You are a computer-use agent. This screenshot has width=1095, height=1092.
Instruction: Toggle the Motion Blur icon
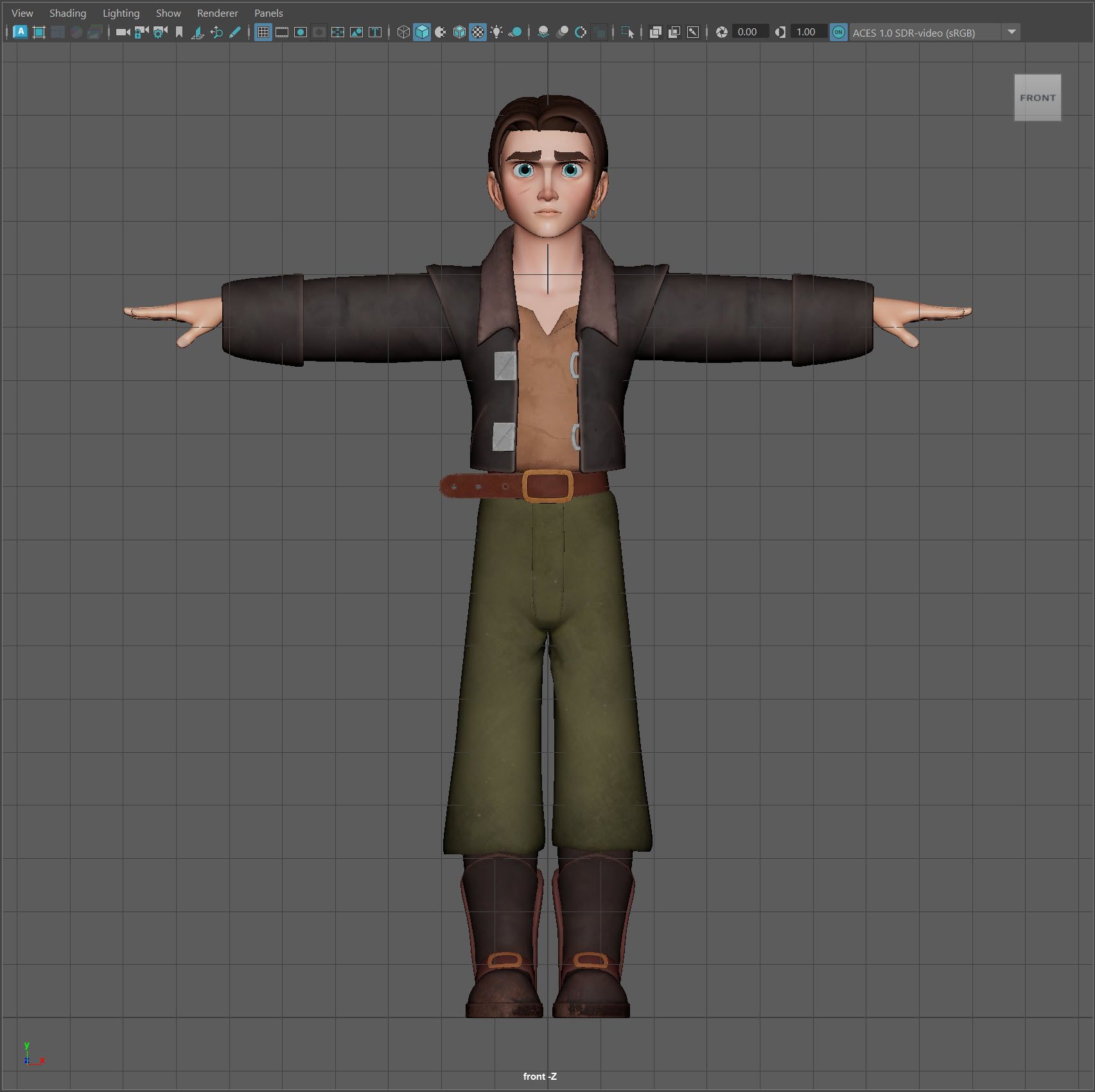point(562,32)
